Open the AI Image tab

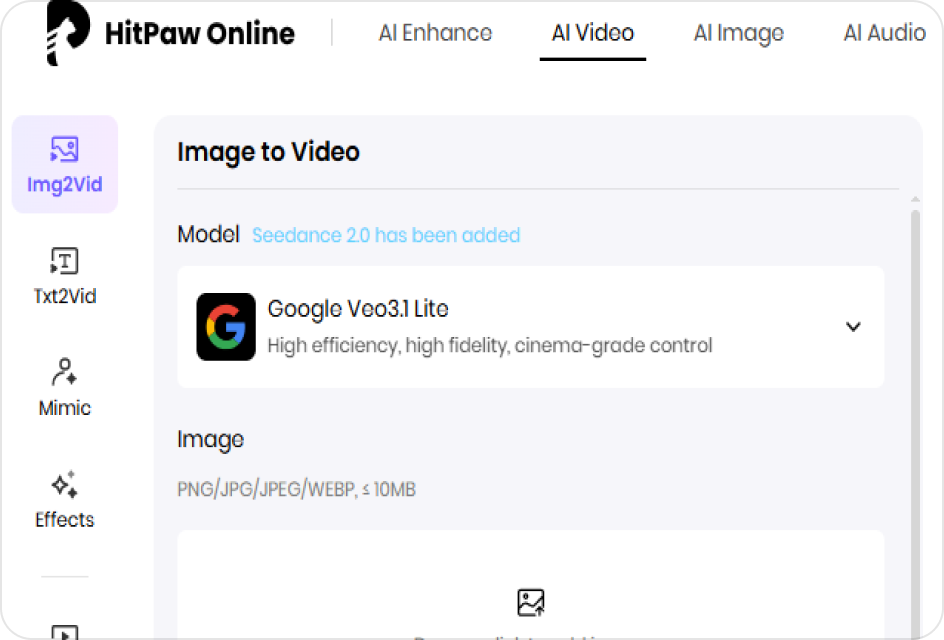(739, 32)
